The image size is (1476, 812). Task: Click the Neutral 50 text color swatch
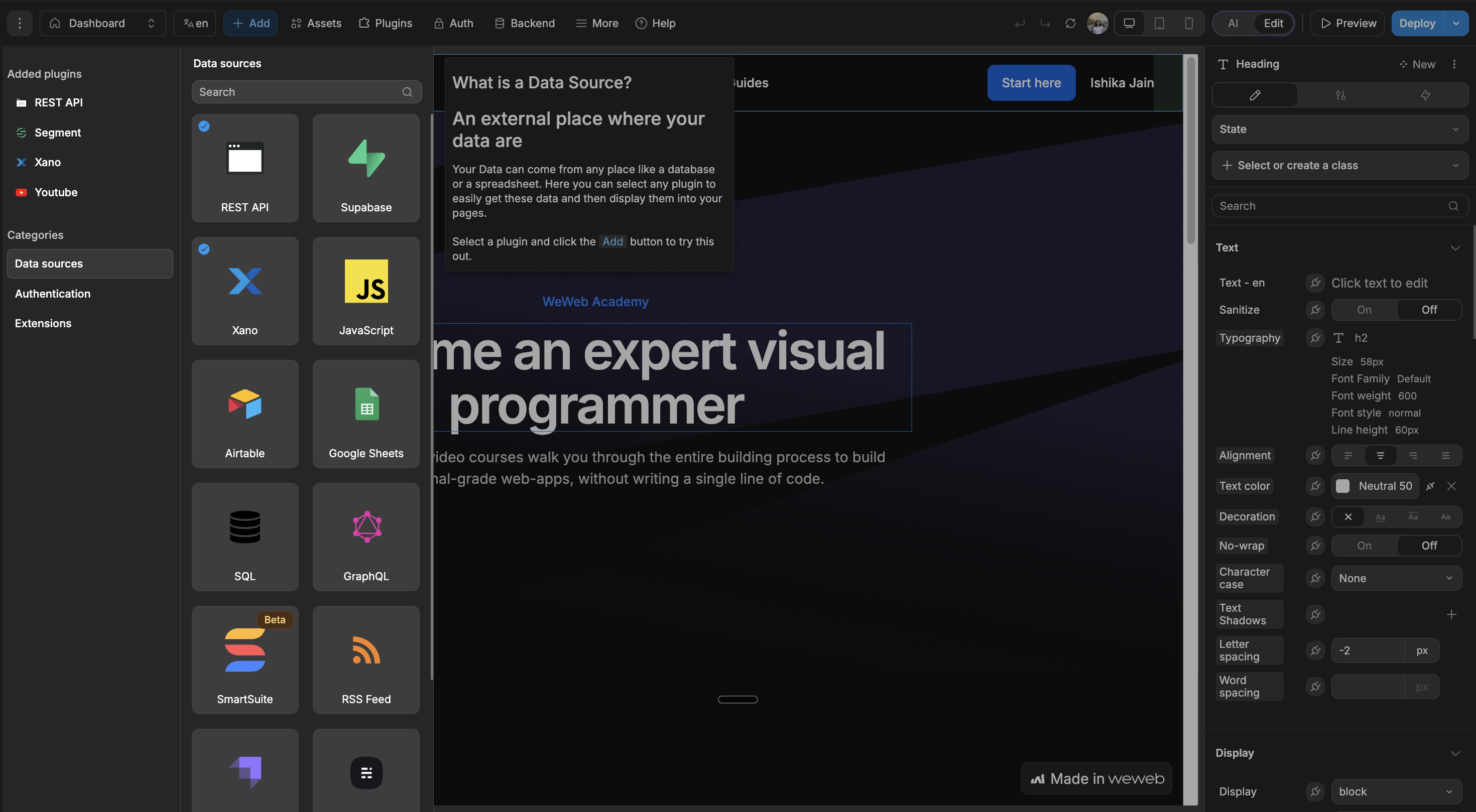click(x=1375, y=486)
